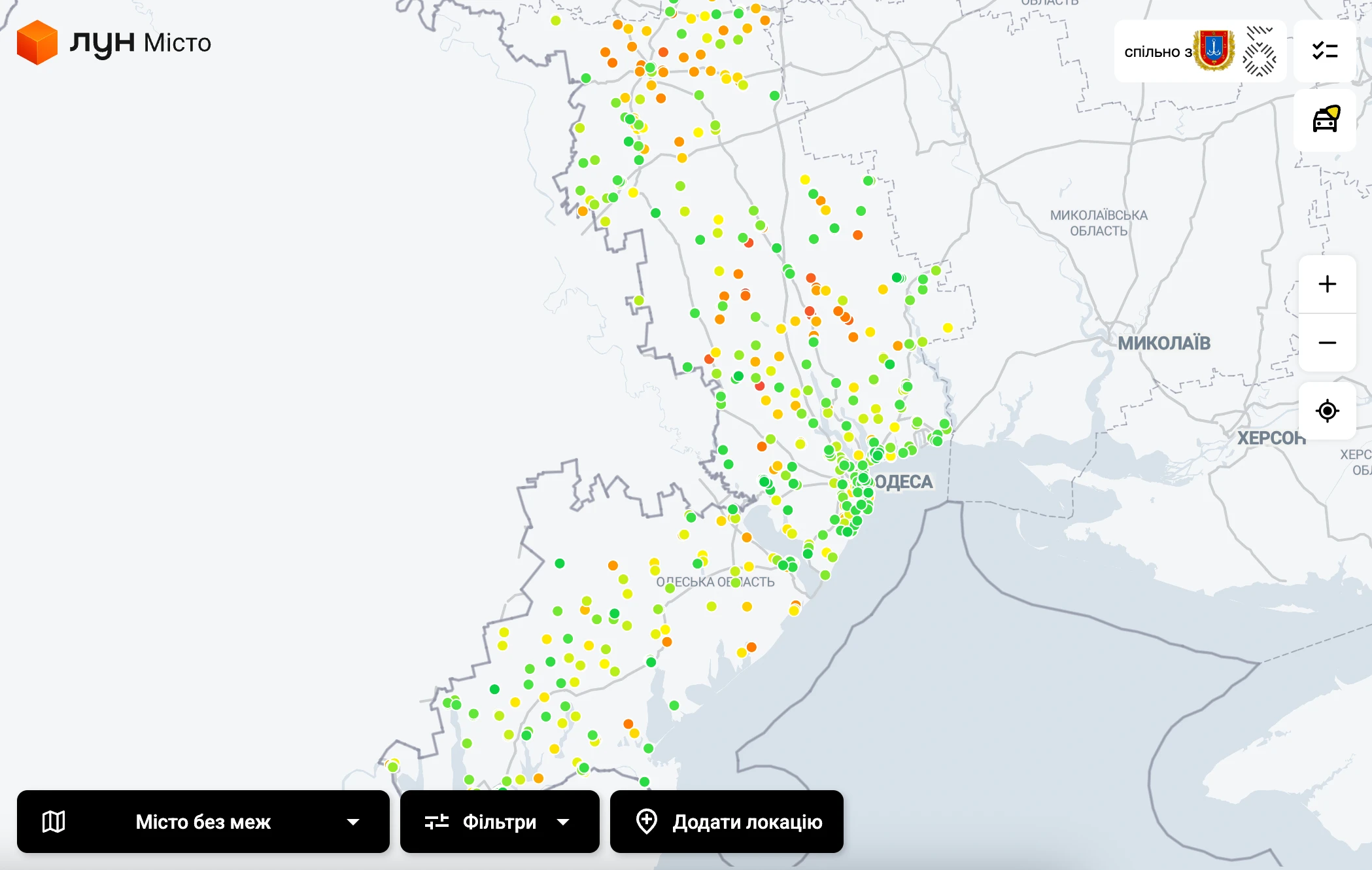Expand the Фільтри dropdown arrow
Viewport: 1372px width, 870px height.
click(x=563, y=822)
